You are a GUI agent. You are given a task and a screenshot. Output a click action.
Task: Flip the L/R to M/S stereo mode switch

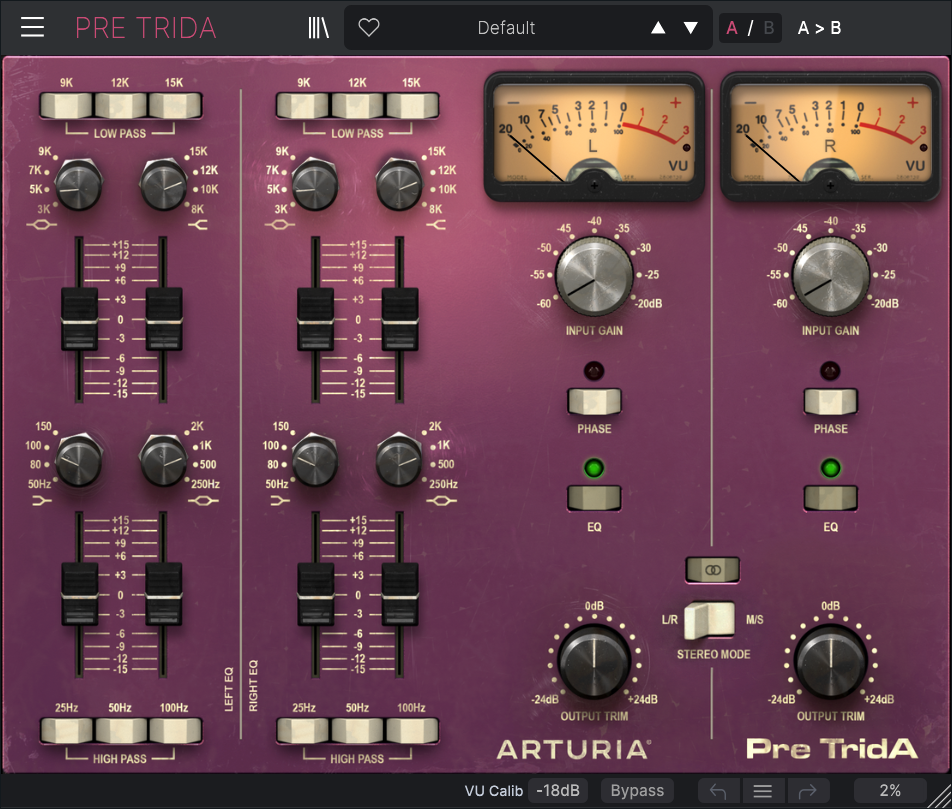click(711, 620)
